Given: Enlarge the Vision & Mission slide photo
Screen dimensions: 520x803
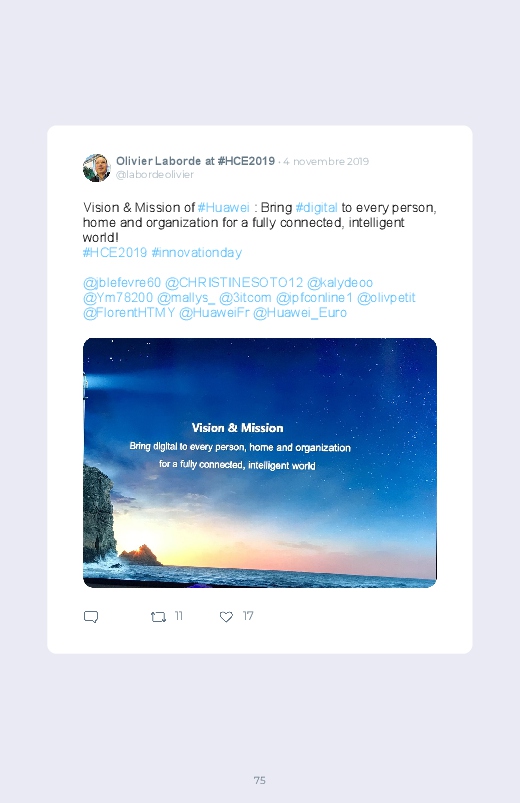Looking at the screenshot, I should tap(260, 462).
